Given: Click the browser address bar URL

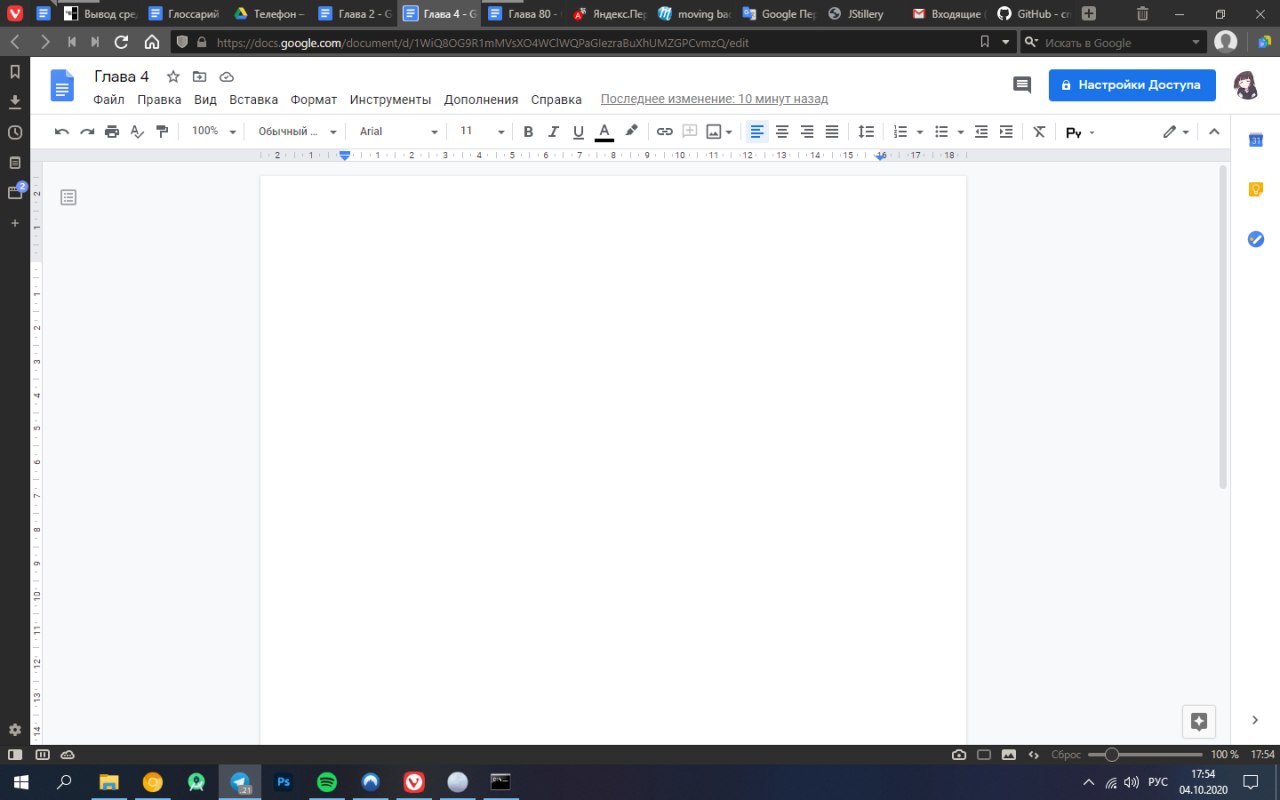Looking at the screenshot, I should 482,43.
